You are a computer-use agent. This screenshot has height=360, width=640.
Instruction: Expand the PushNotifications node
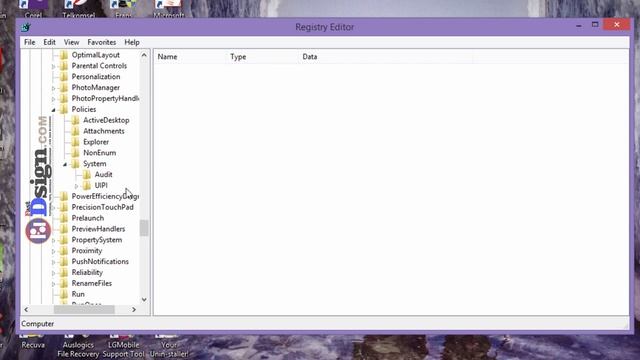pos(53,262)
